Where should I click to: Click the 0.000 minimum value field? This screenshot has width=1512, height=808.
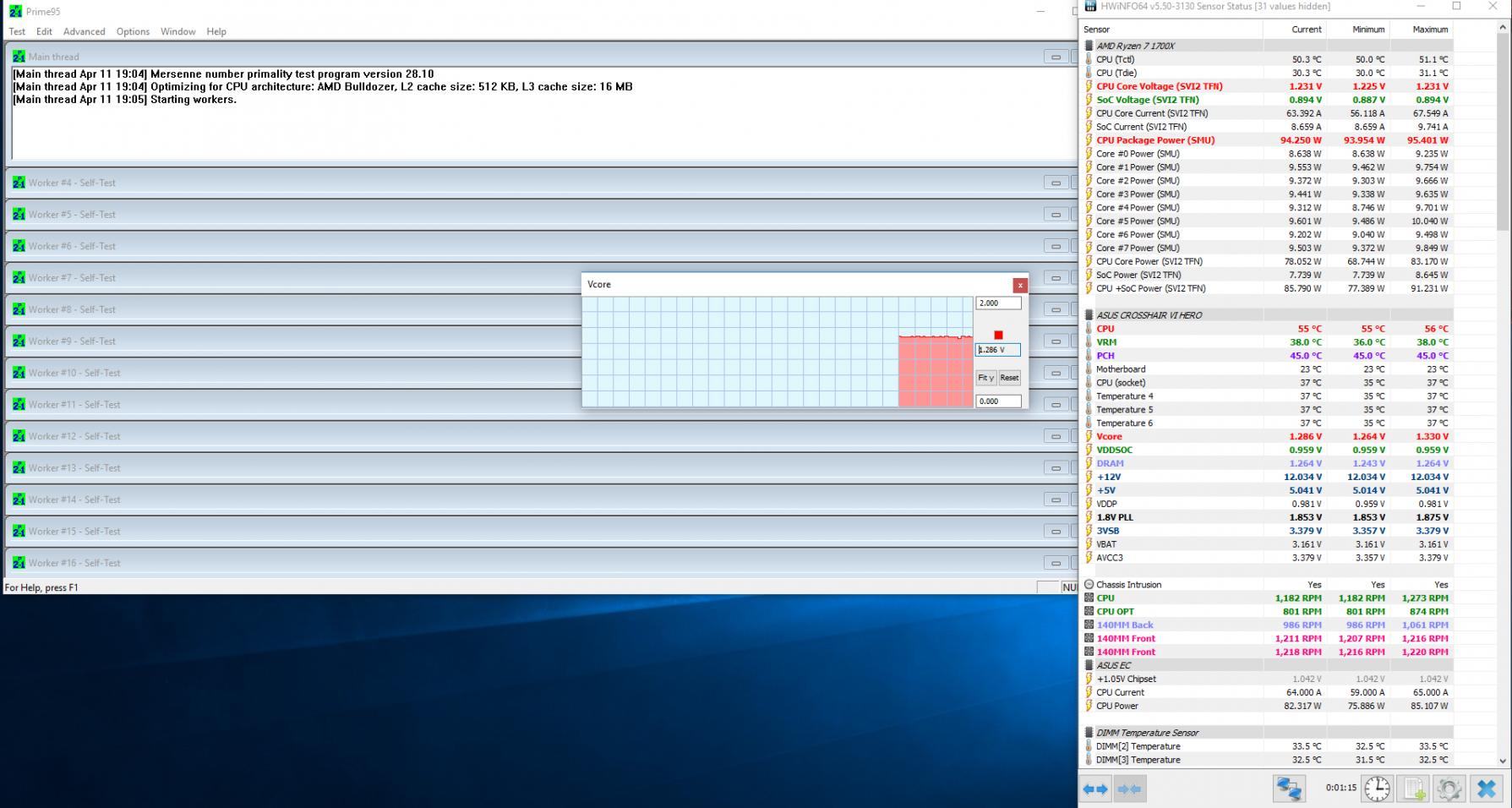pos(998,401)
